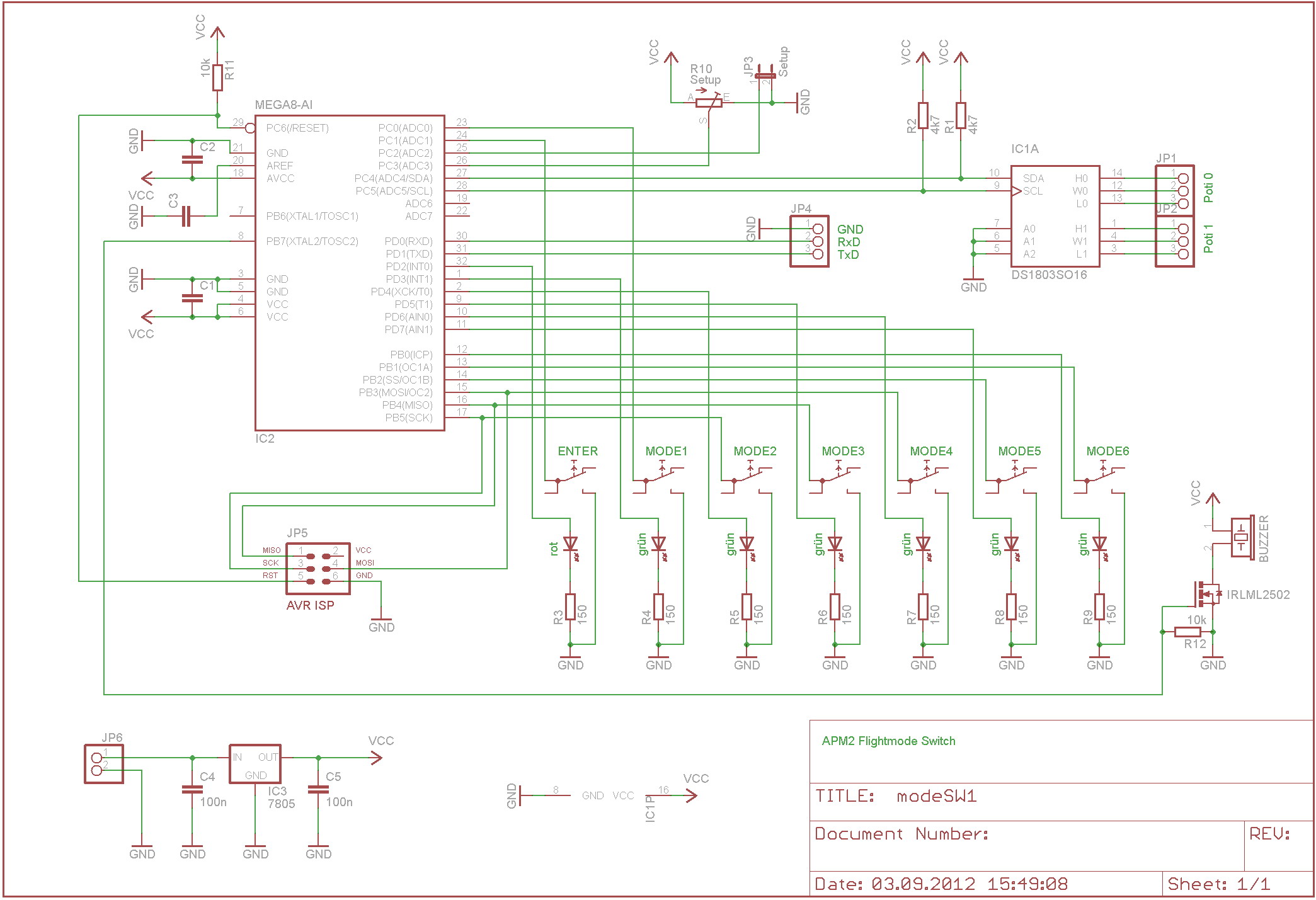Click the 'APM2 Flightmode Switch' title text
This screenshot has width=1316, height=900.
[888, 741]
